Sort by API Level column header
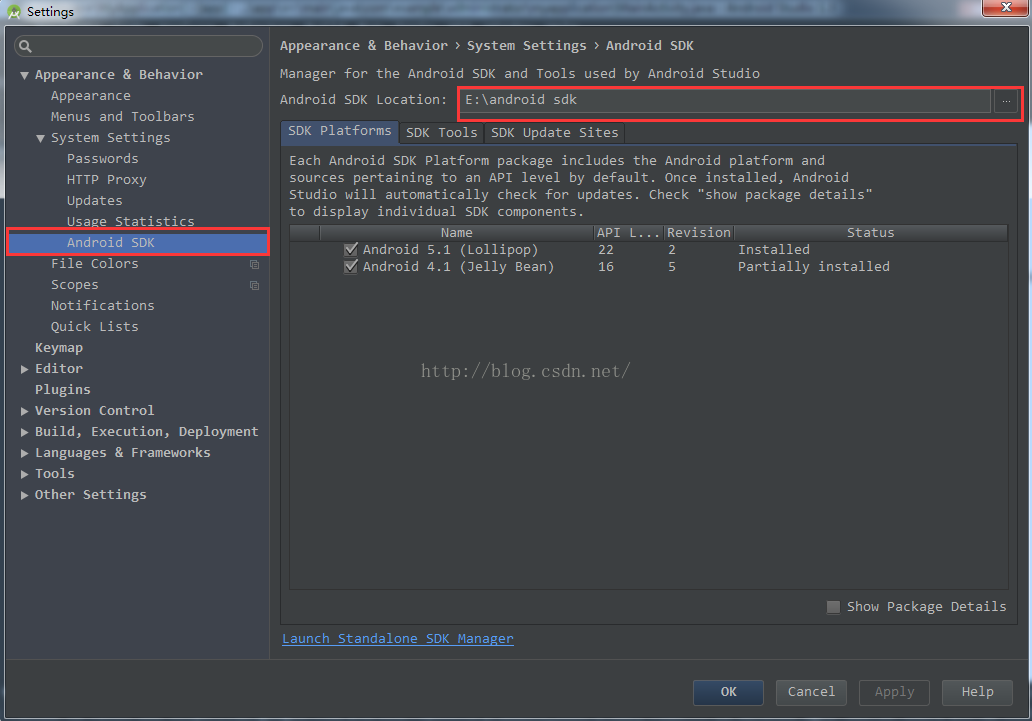1032x721 pixels. (x=629, y=232)
